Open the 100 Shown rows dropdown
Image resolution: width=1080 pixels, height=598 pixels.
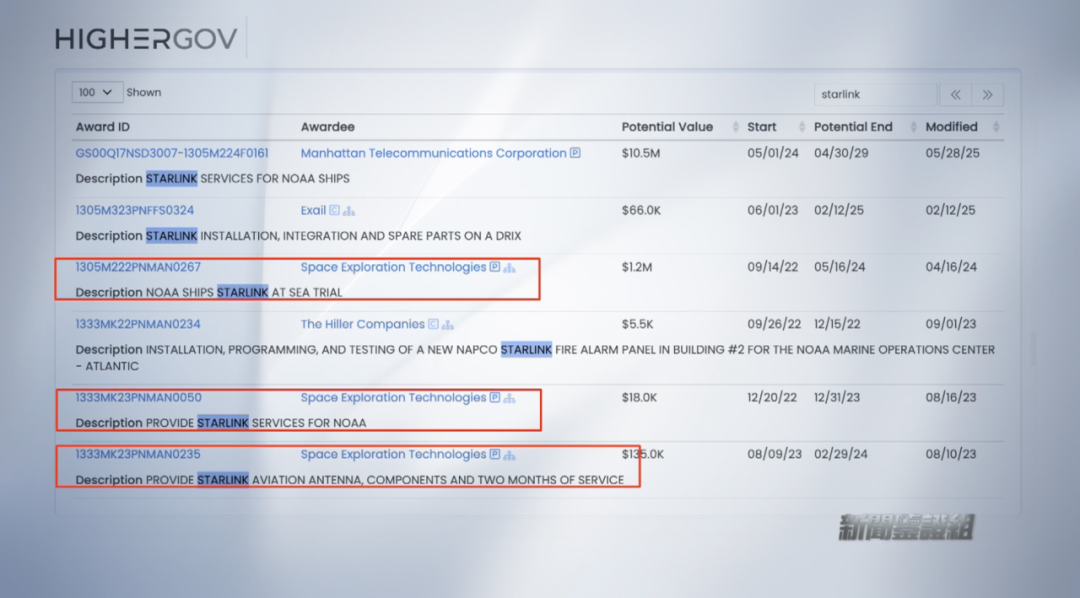click(x=97, y=92)
